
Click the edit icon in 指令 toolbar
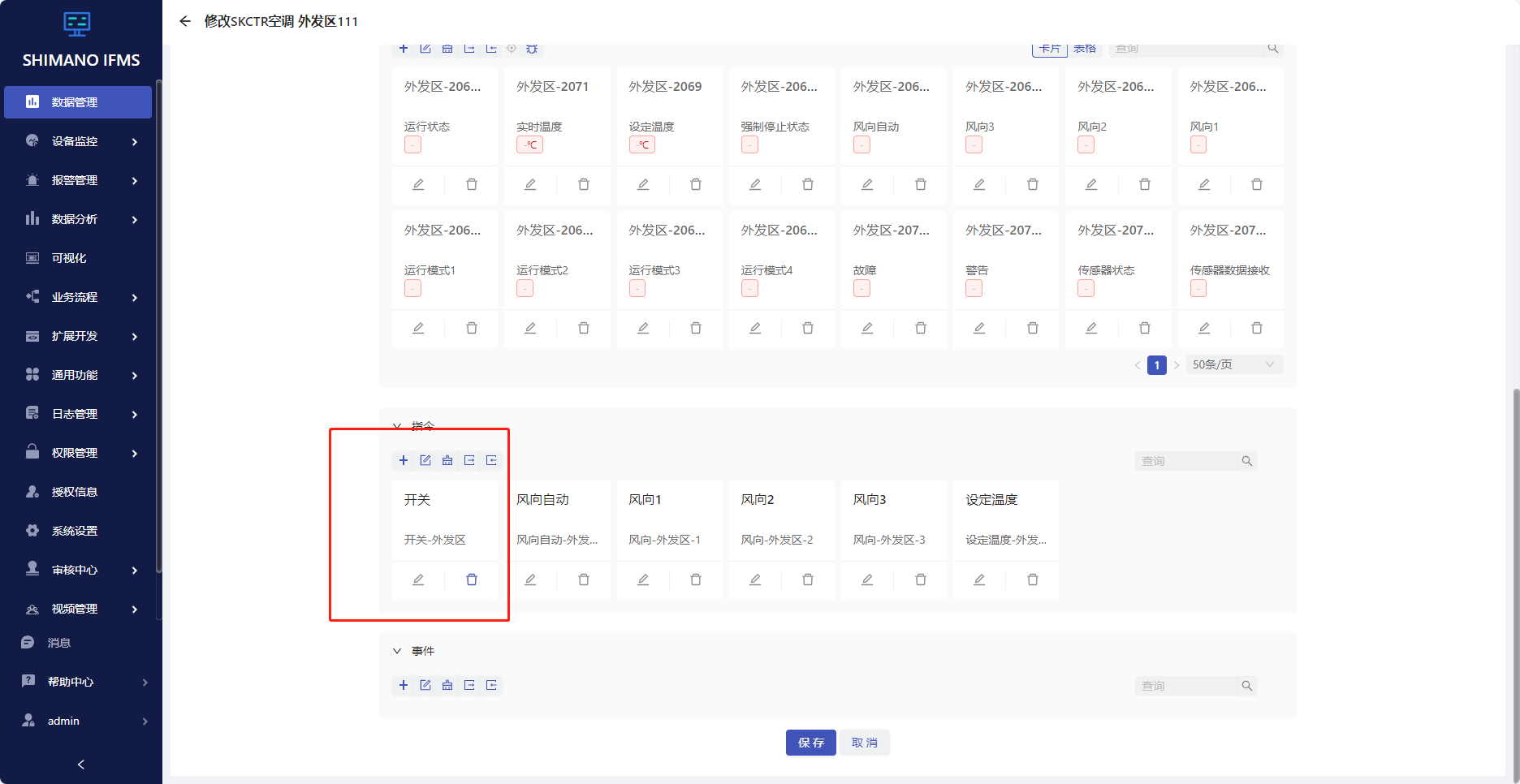click(x=425, y=460)
